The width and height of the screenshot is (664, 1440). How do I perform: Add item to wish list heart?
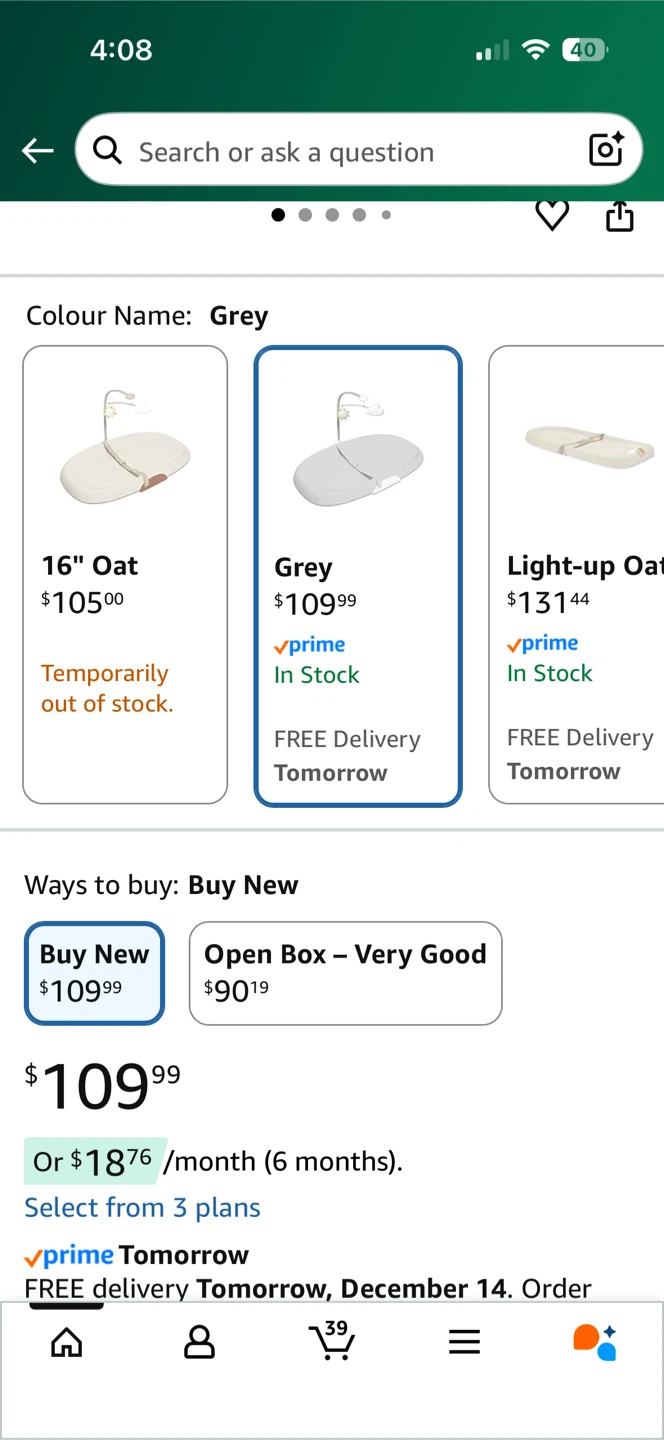click(552, 214)
